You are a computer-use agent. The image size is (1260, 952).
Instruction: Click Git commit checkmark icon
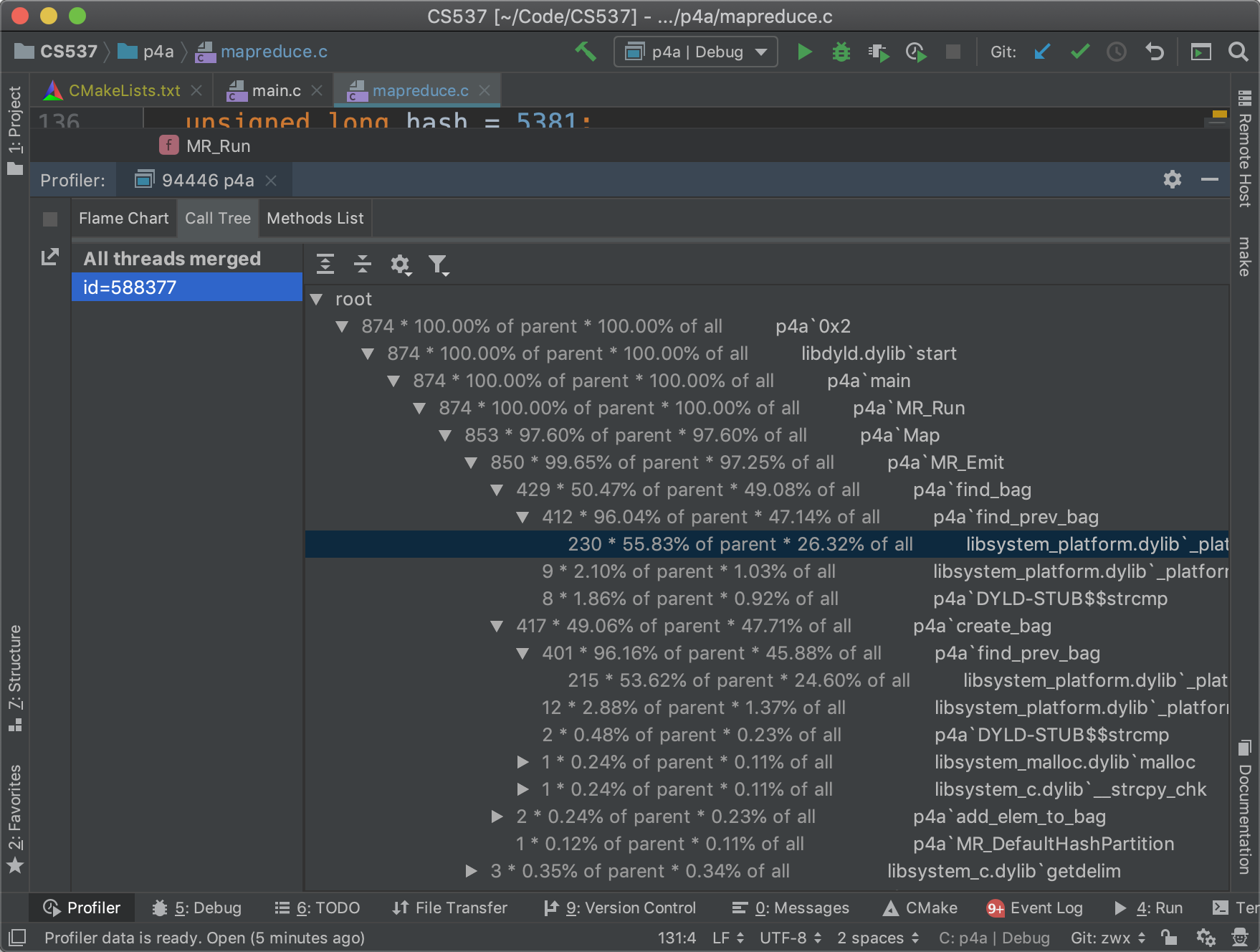[x=1079, y=52]
